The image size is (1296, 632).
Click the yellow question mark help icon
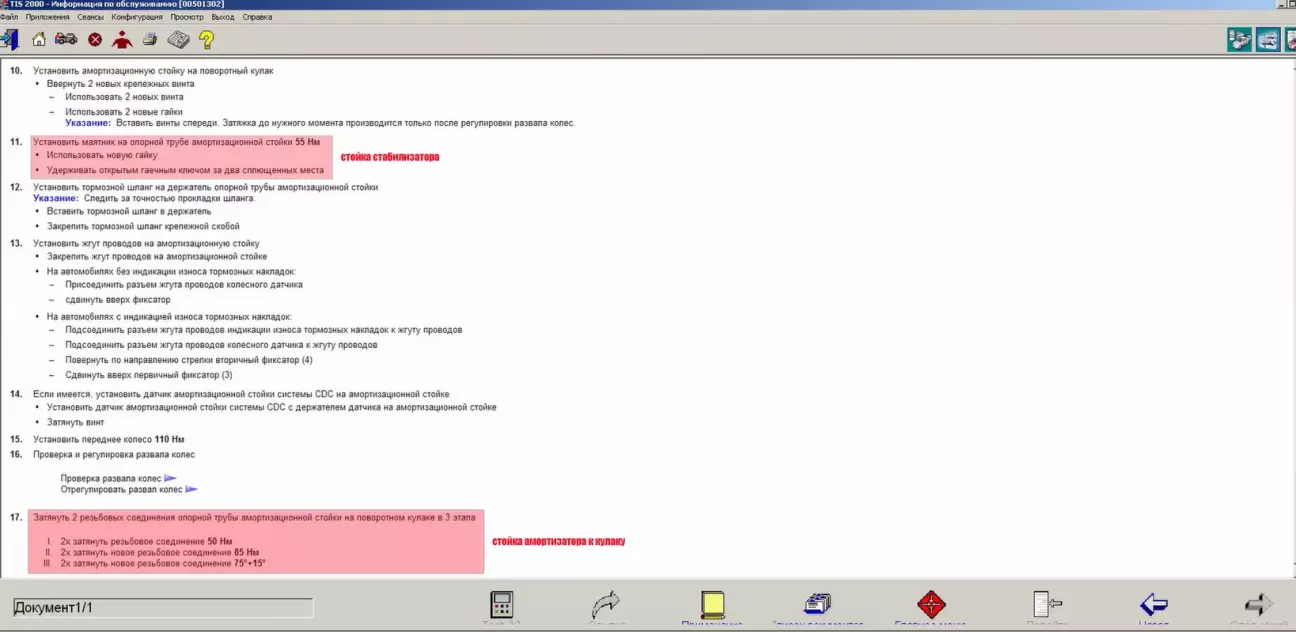coord(206,40)
